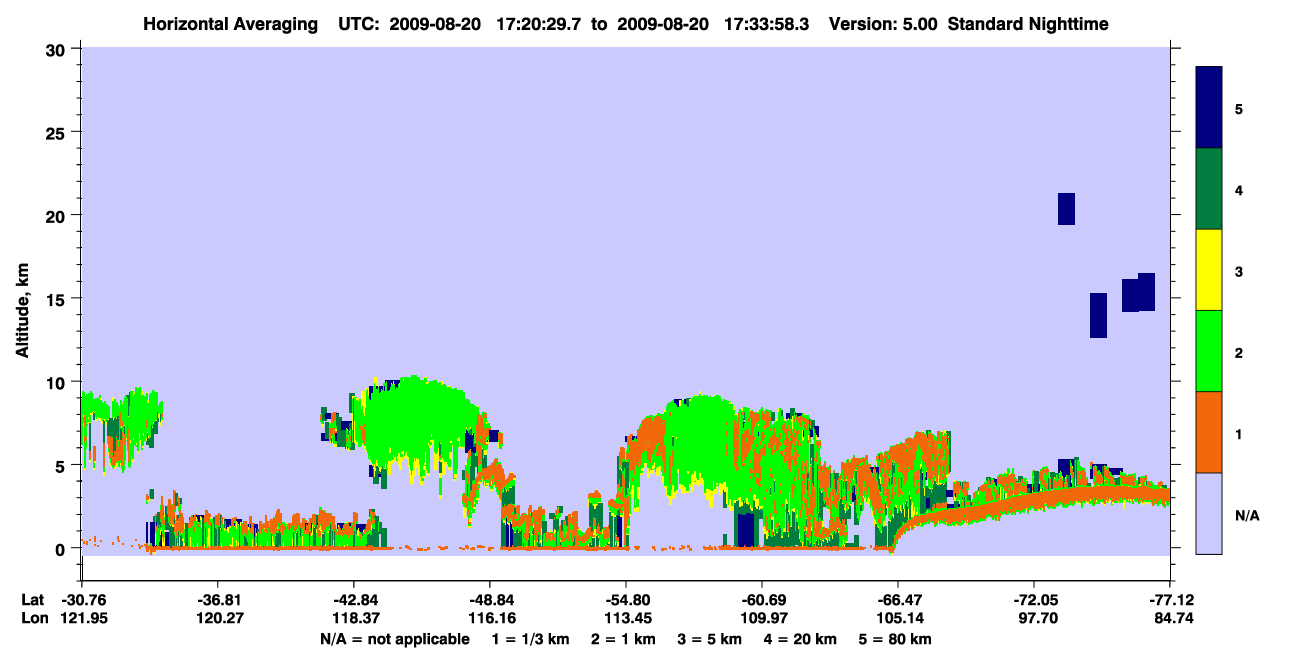
Task: Click latitude value '-77.12'
Action: point(1170,600)
